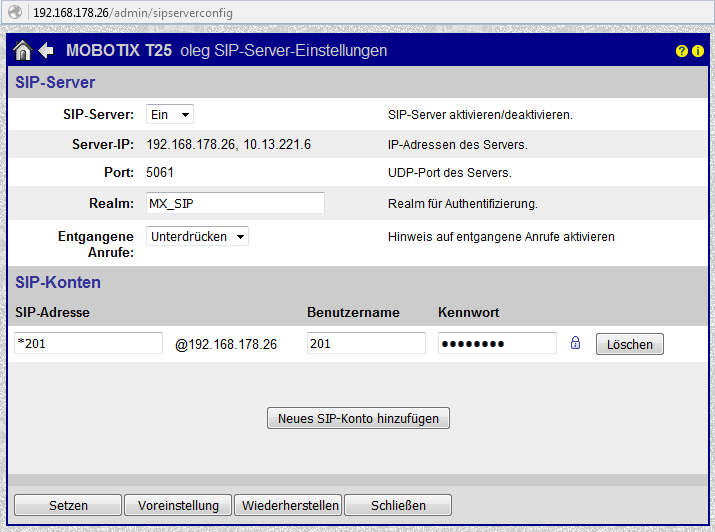Click the Setzen button
715x532 pixels.
tap(68, 505)
